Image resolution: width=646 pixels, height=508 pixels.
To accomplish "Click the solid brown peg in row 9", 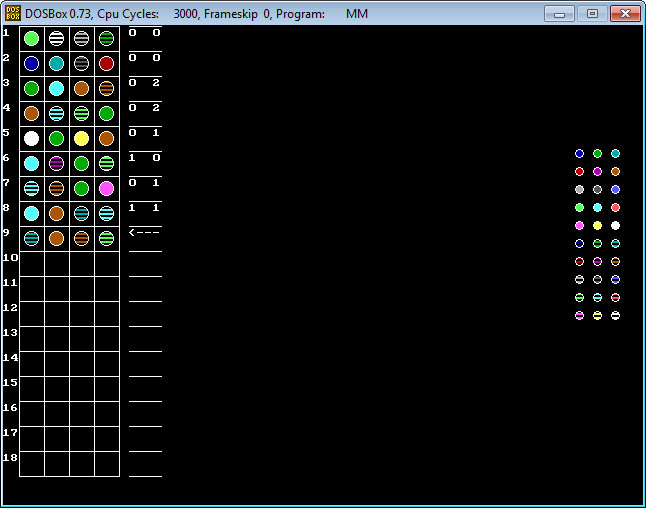I will (x=57, y=238).
